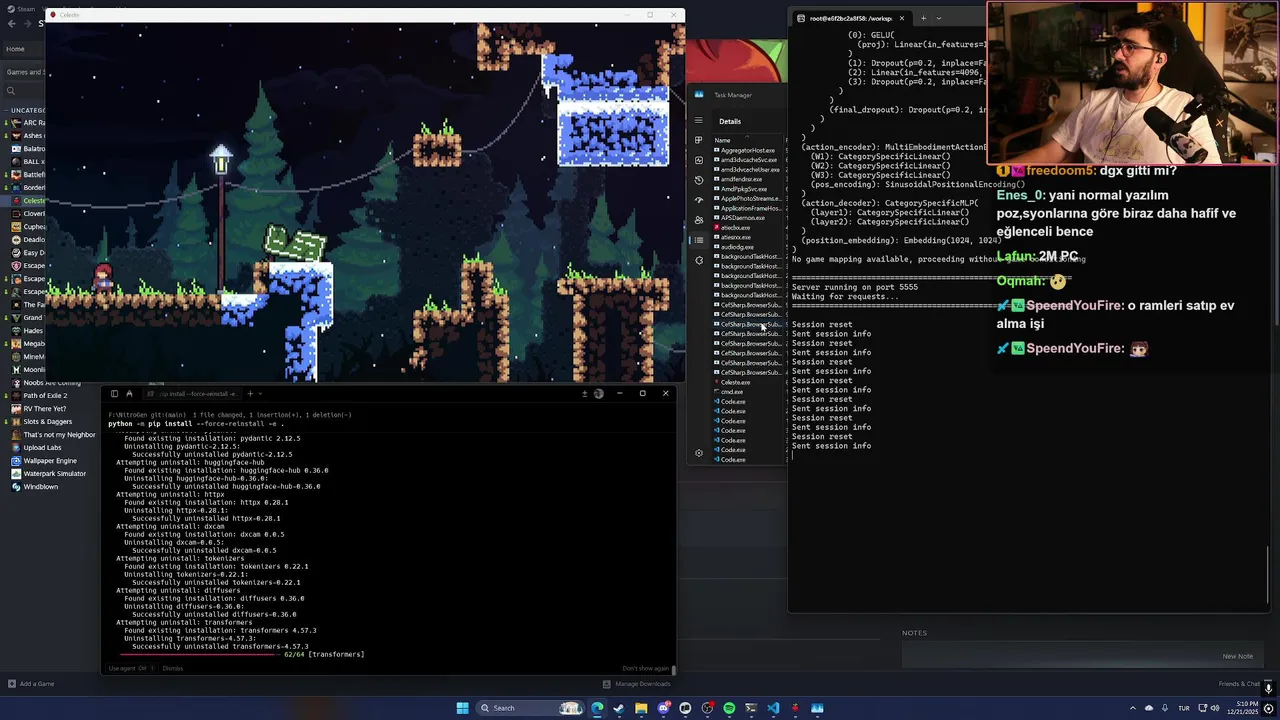Select Slots & Daggers in Steam library
This screenshot has height=720, width=1280.
pos(47,422)
